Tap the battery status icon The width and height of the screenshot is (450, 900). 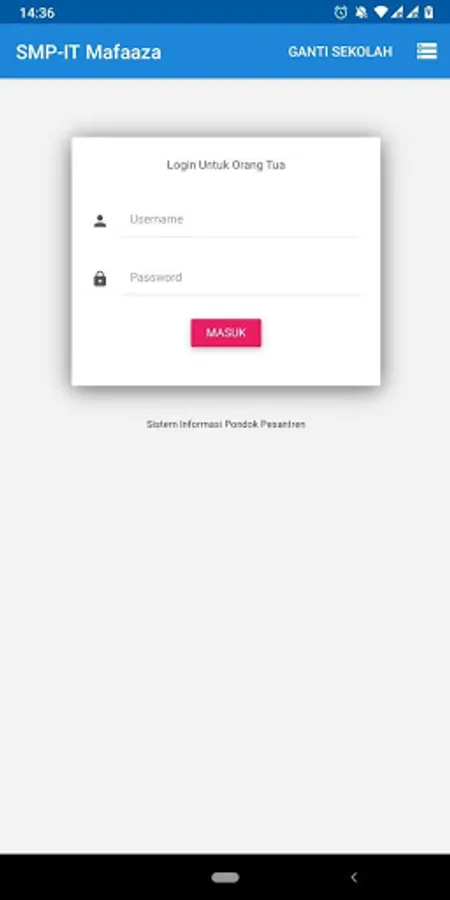(x=429, y=12)
